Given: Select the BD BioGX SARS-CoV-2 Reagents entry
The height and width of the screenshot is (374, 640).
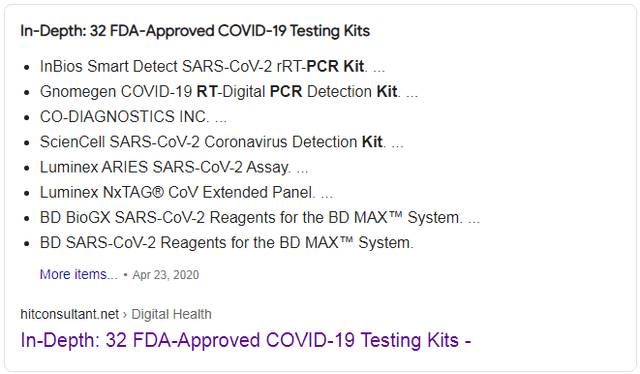Looking at the screenshot, I should tap(260, 218).
